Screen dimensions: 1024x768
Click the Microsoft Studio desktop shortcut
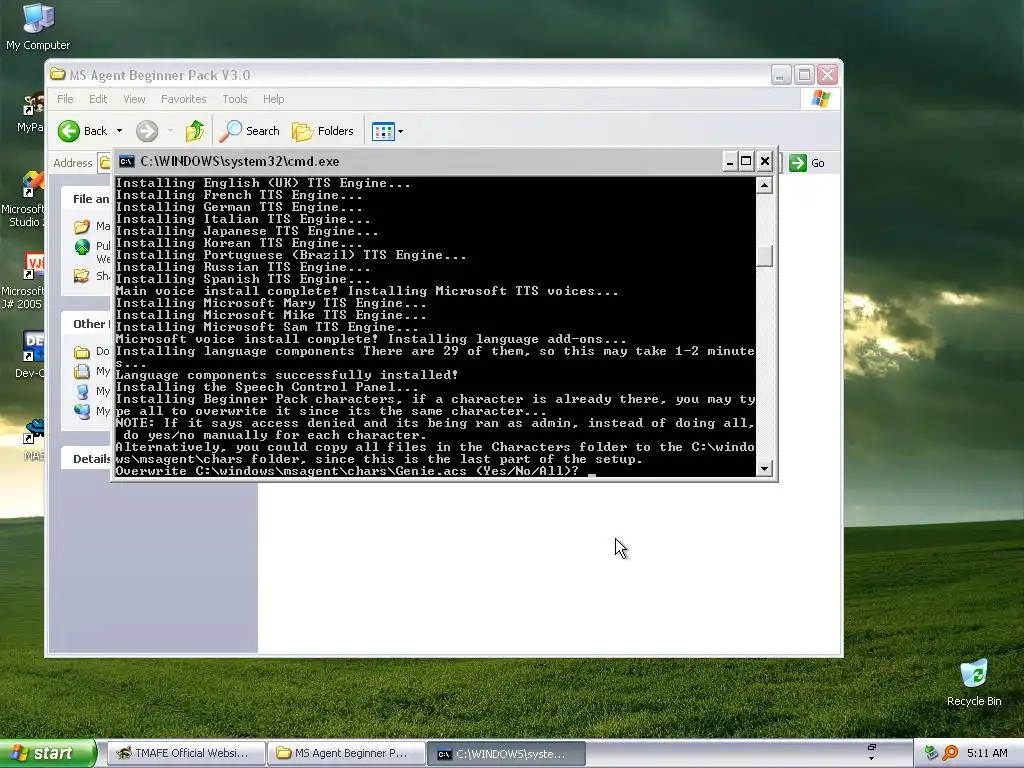[24, 199]
